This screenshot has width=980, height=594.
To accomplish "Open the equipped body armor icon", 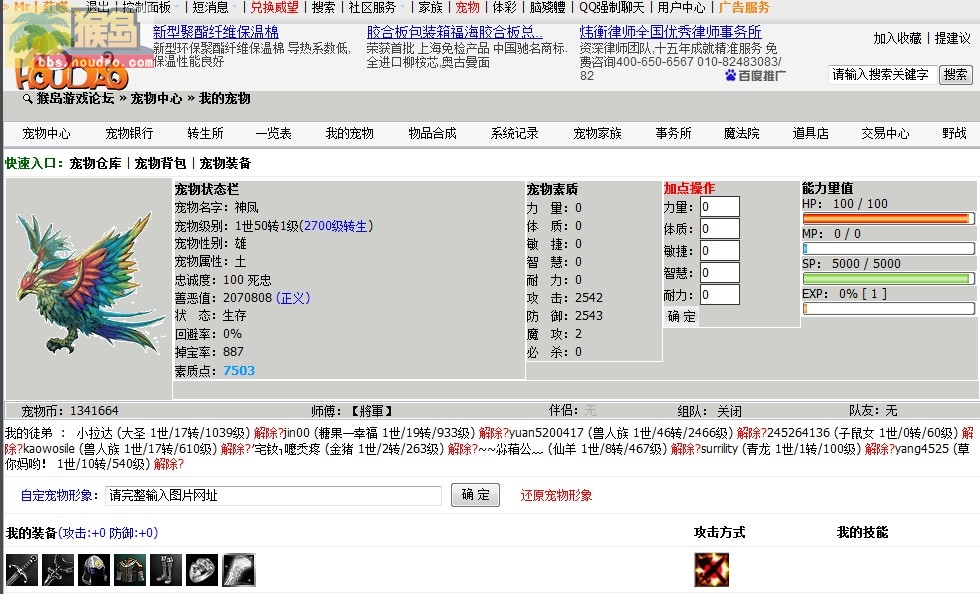I will point(130,570).
